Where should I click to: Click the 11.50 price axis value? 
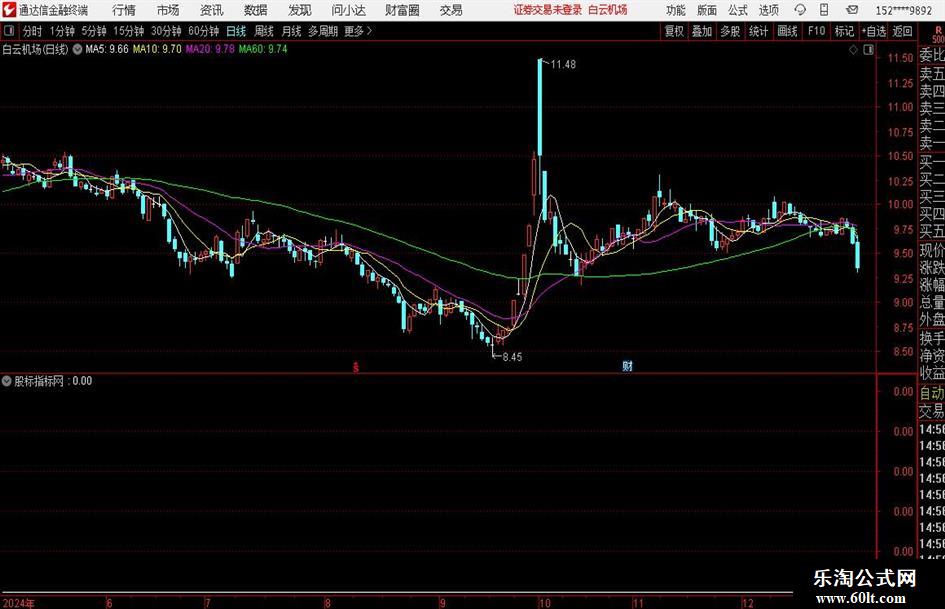(900, 58)
